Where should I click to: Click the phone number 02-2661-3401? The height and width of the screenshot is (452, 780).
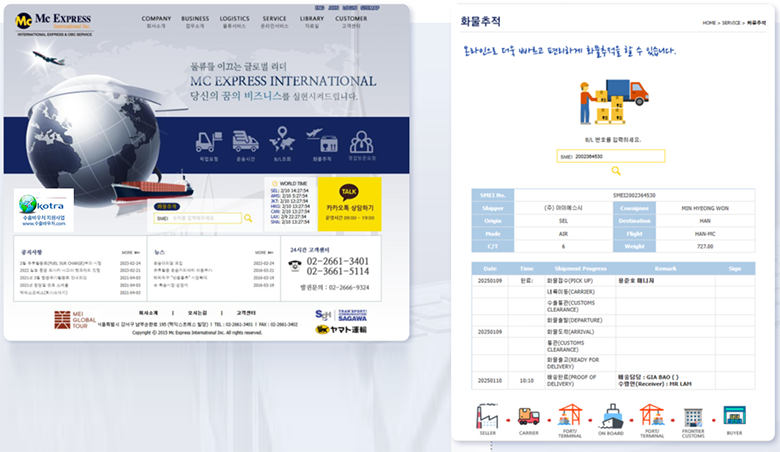point(338,261)
